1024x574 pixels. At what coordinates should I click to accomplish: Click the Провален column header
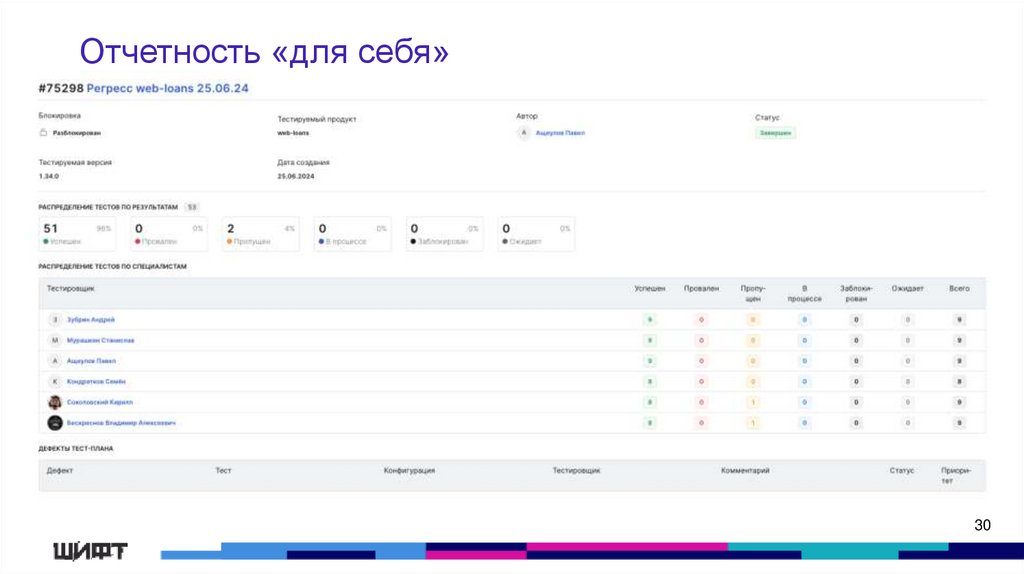[701, 288]
